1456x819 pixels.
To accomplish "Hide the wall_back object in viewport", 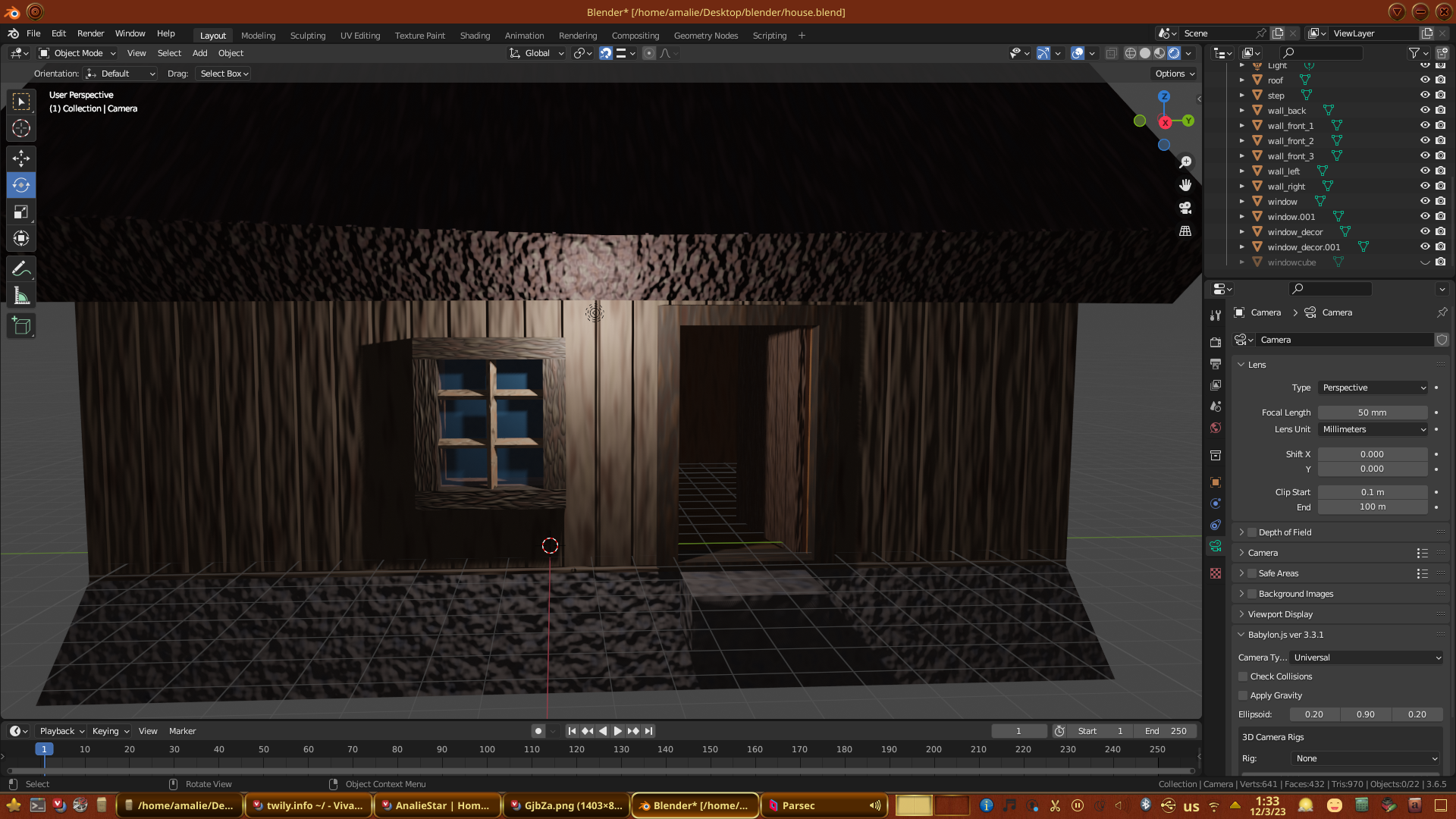I will point(1425,111).
